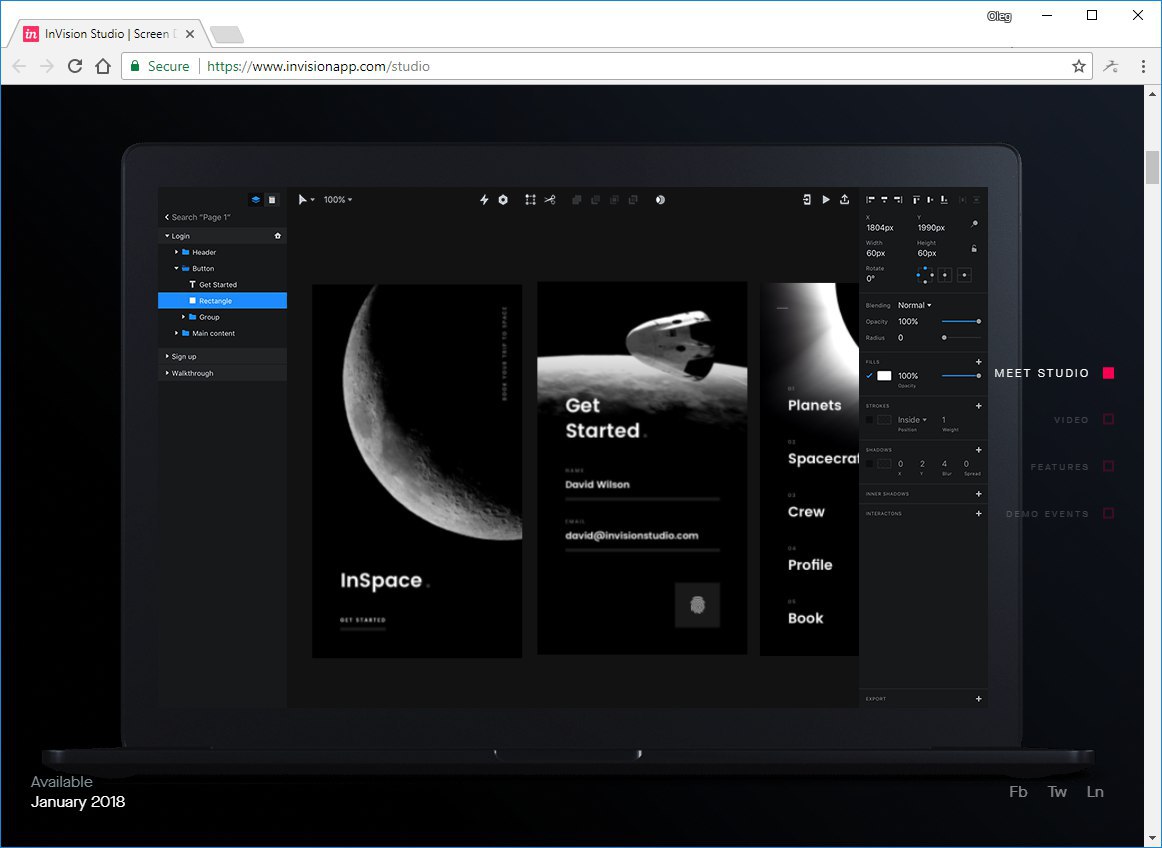1162x848 pixels.
Task: Click the home icon beside Login artboard
Action: (278, 236)
